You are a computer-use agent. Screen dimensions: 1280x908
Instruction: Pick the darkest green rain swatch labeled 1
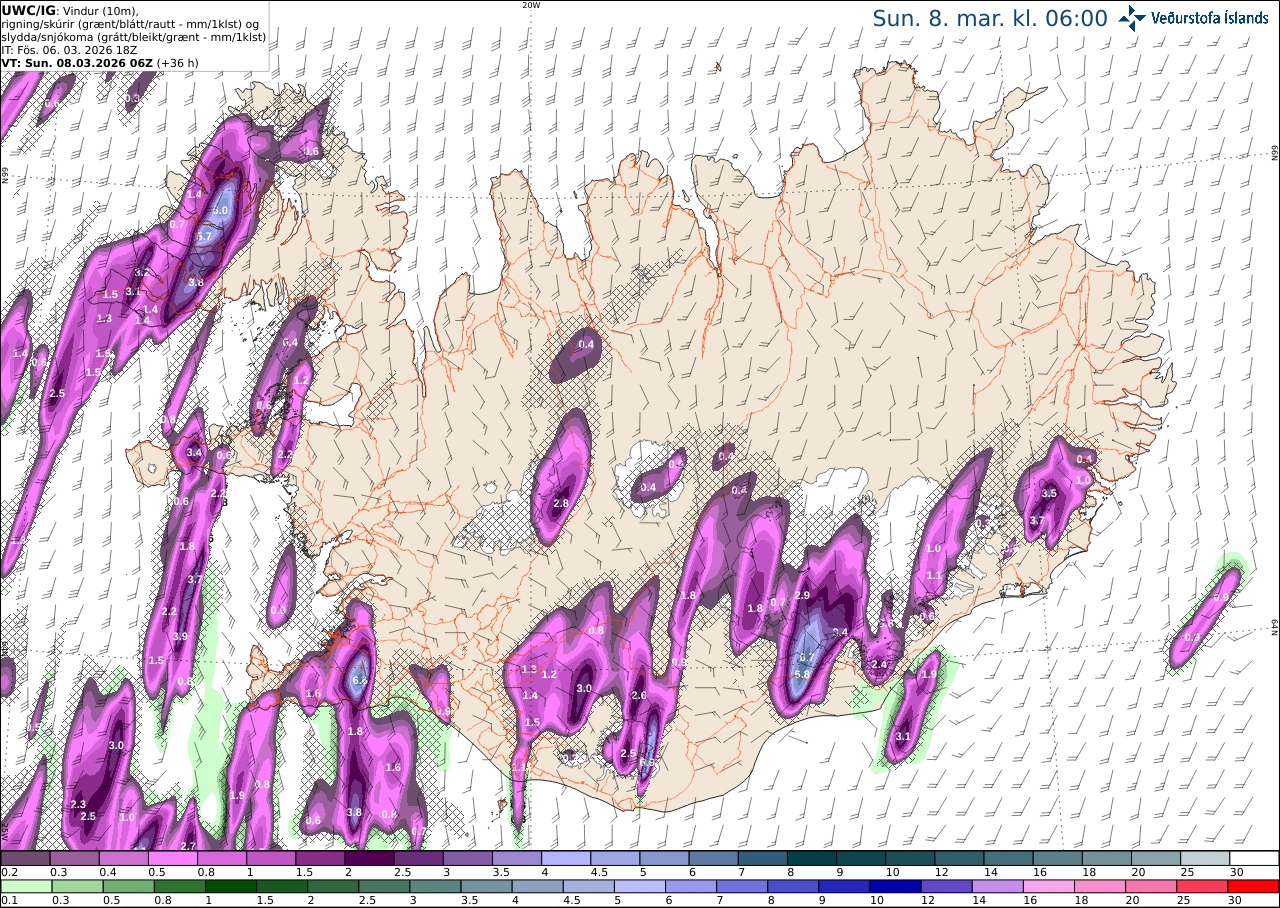click(x=233, y=886)
